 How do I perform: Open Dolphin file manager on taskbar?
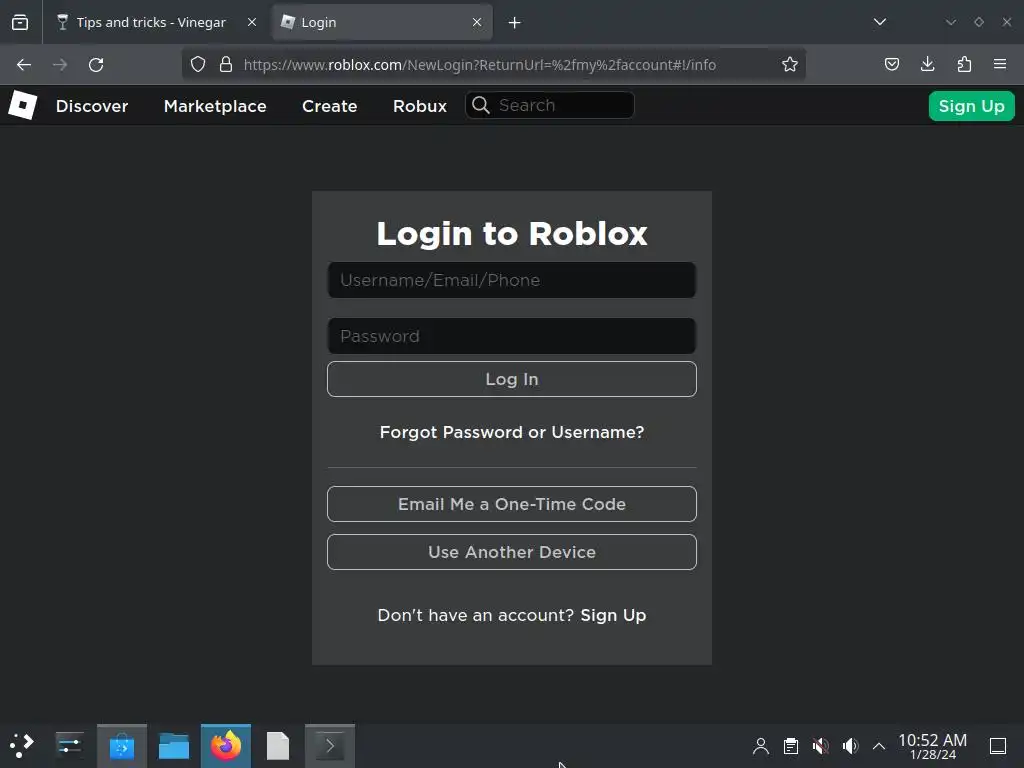tap(174, 746)
